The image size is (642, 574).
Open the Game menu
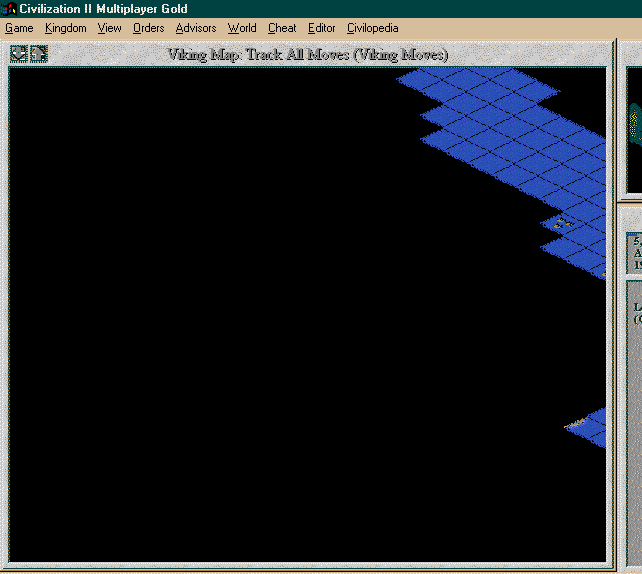pyautogui.click(x=19, y=28)
